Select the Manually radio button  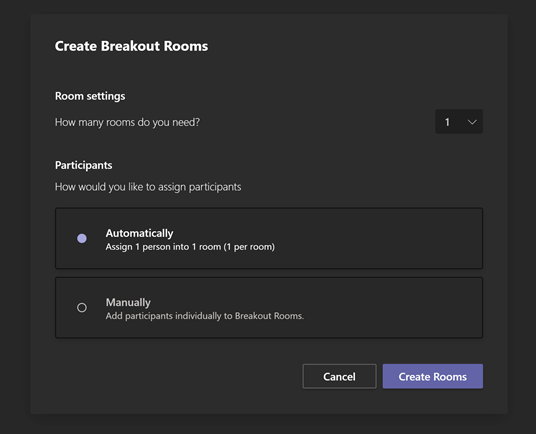click(x=82, y=308)
